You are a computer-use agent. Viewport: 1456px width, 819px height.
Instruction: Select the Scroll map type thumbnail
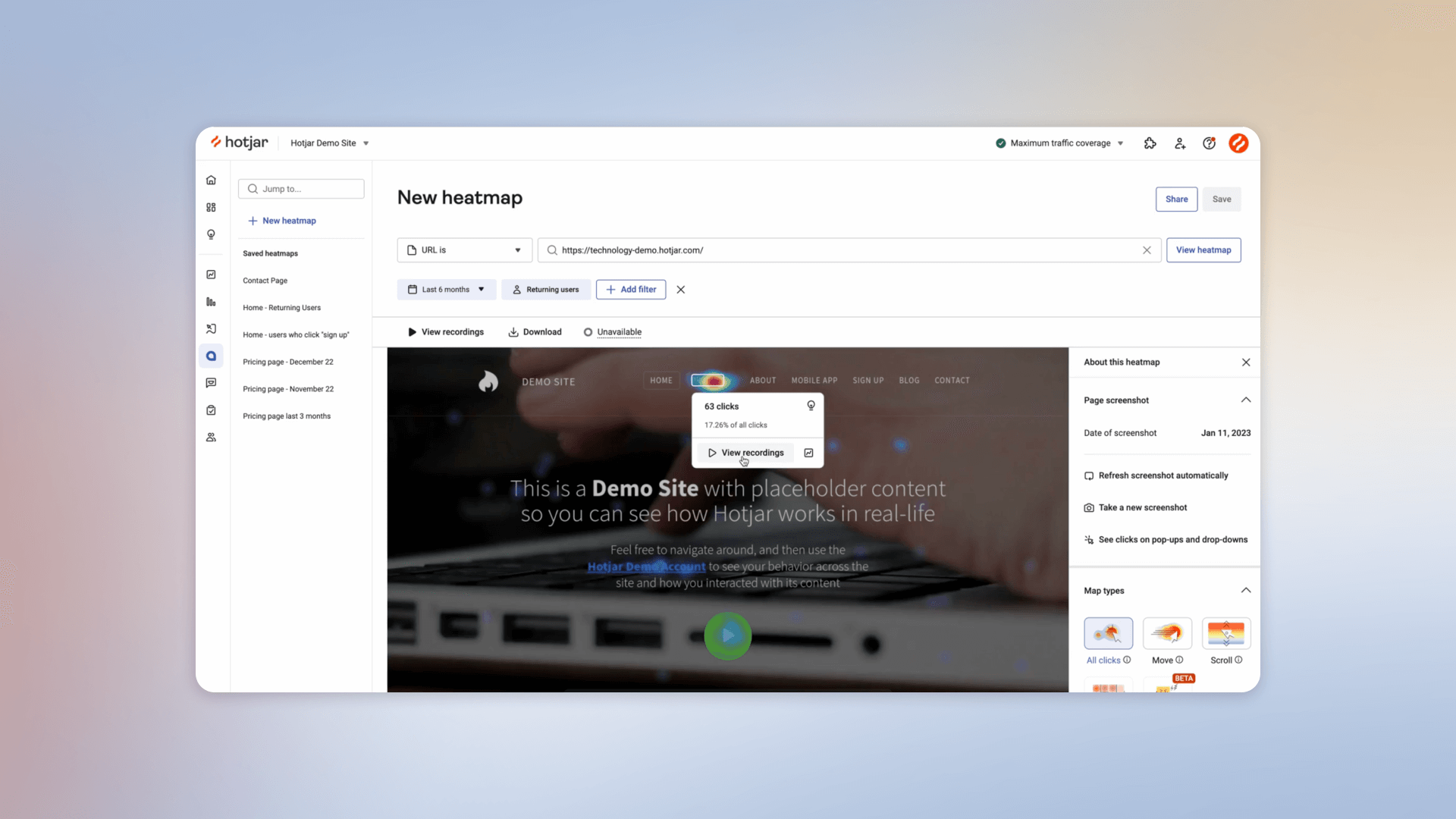tap(1226, 633)
